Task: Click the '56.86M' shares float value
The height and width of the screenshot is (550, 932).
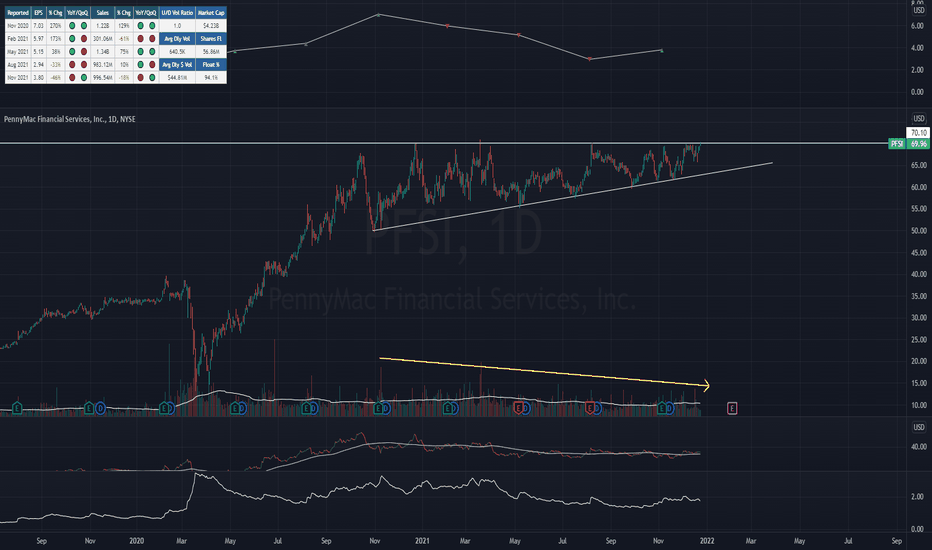Action: [211, 52]
